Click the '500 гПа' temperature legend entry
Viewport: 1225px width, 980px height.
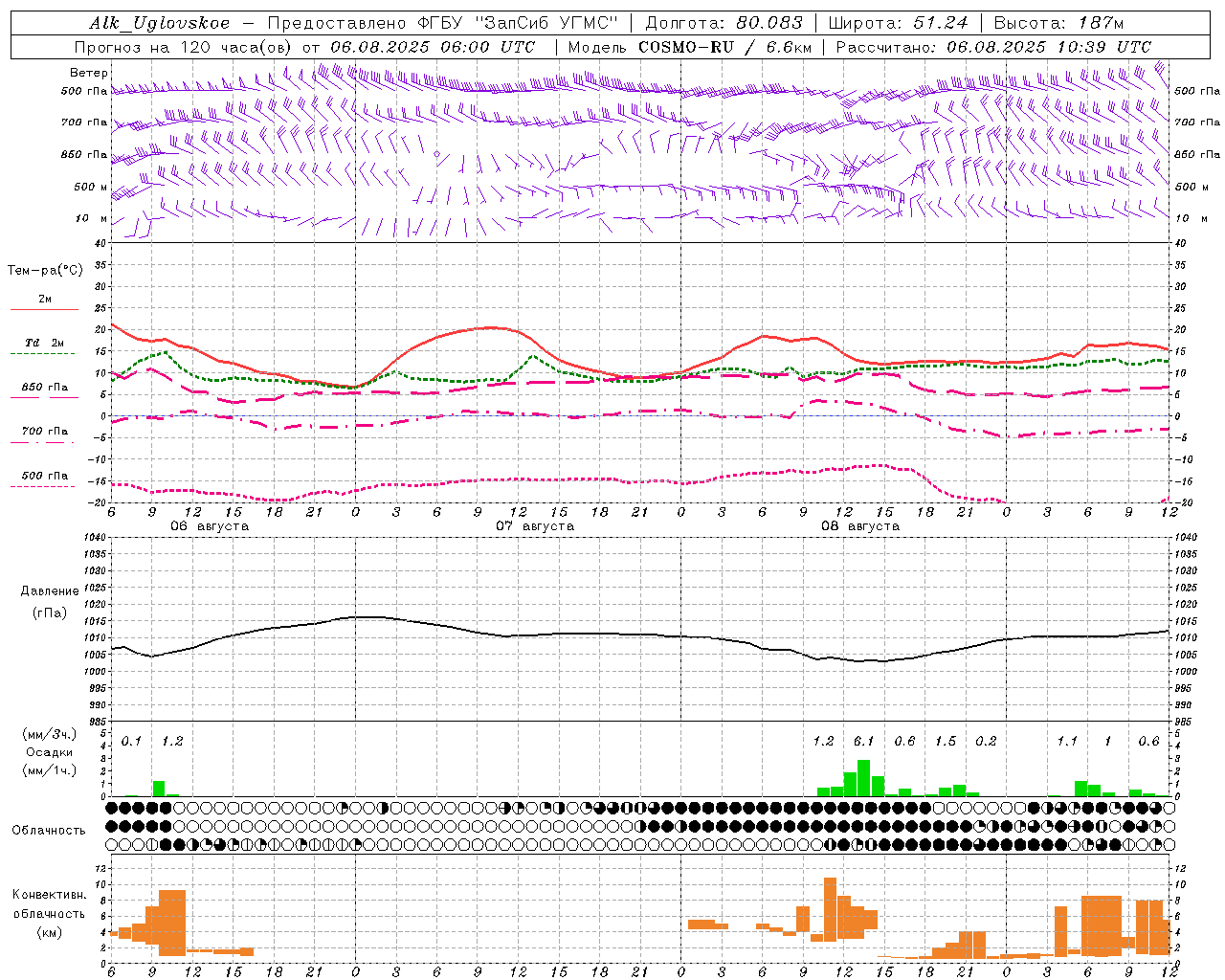45,476
